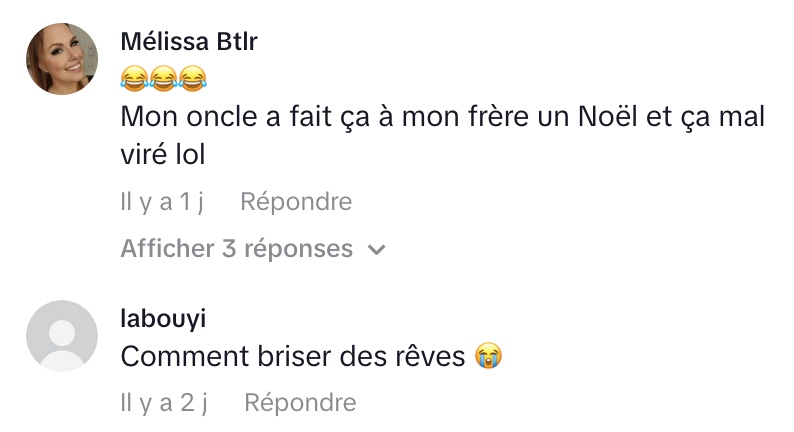Click the "Il y a 1 j" timestamp
The image size is (794, 432).
(x=162, y=202)
